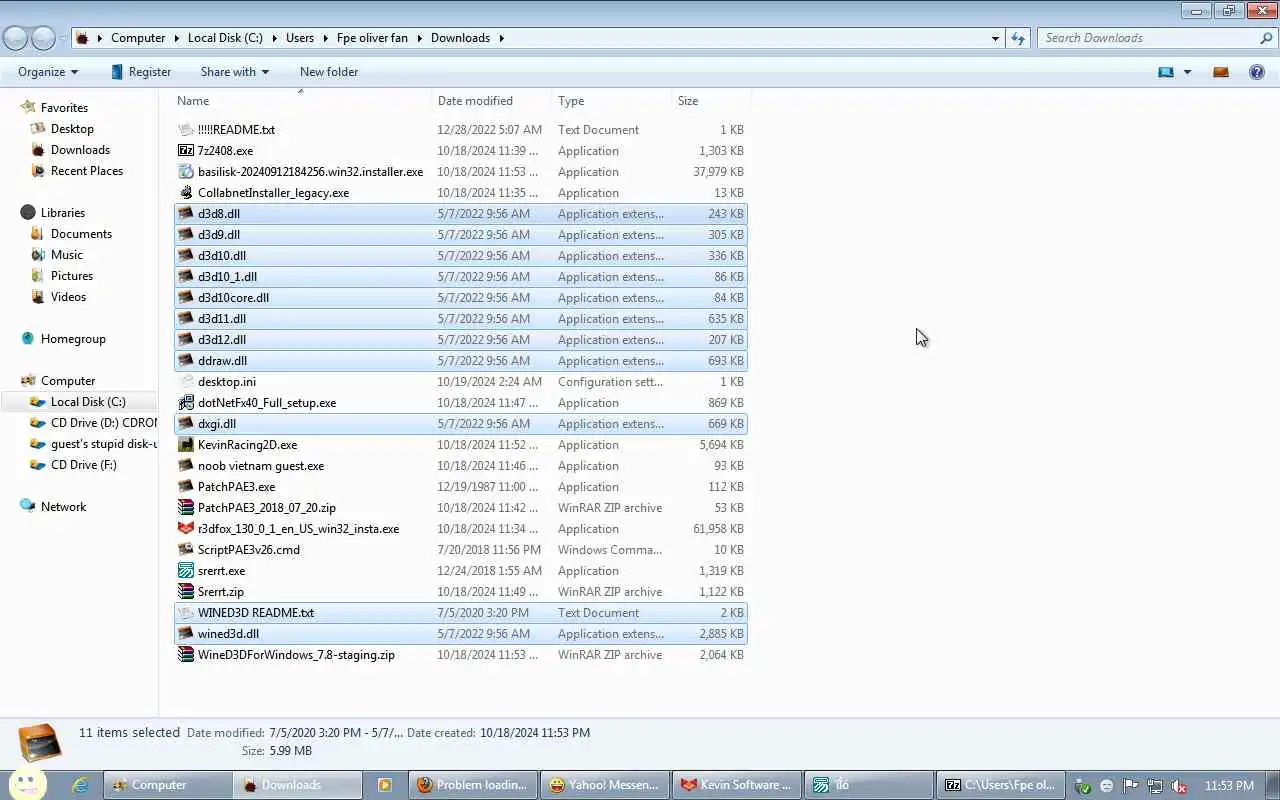Open CD Drive (F:) in sidebar
The height and width of the screenshot is (800, 1280).
coord(84,465)
